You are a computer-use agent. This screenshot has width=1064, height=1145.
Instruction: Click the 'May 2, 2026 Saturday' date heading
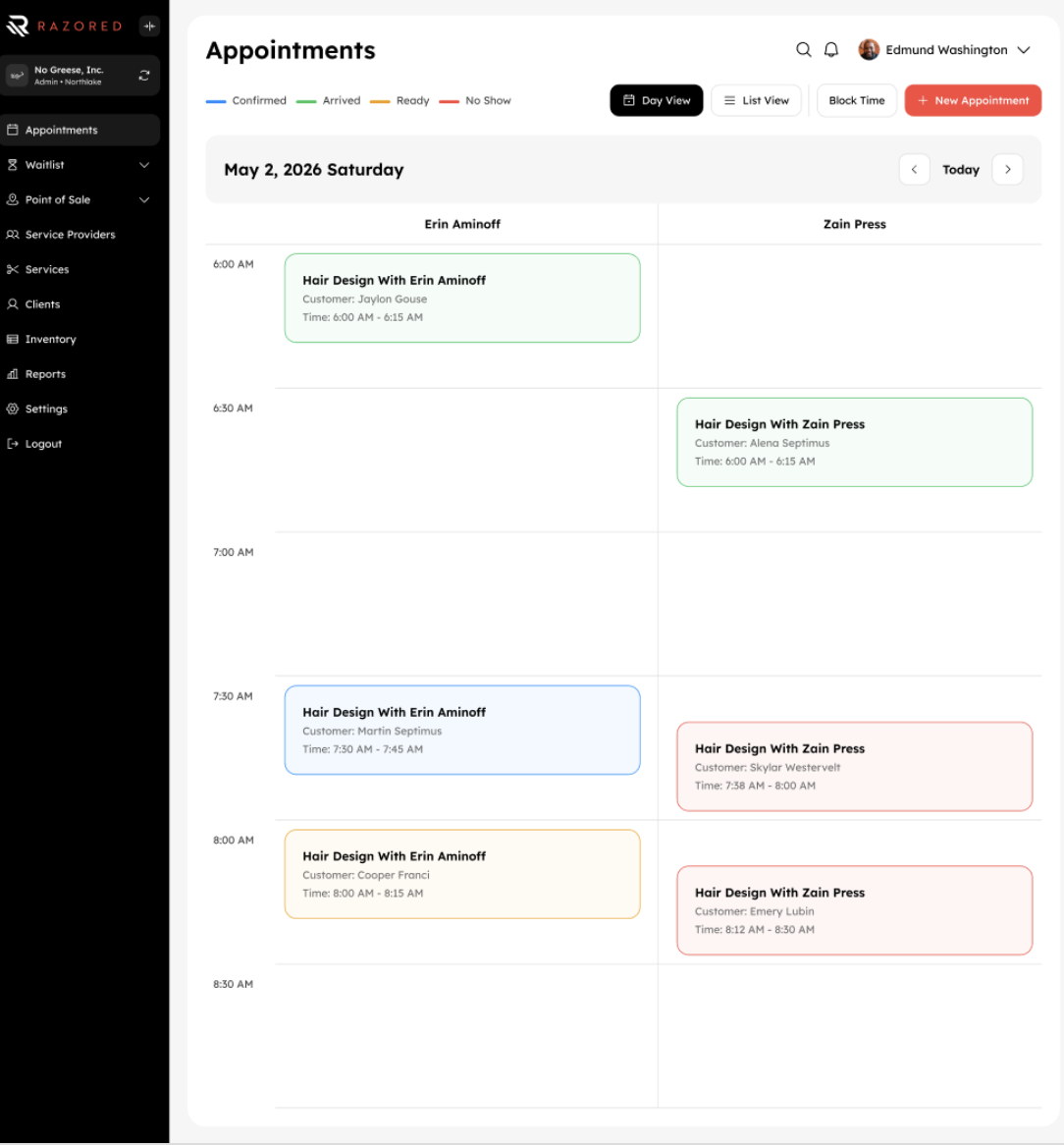tap(314, 170)
